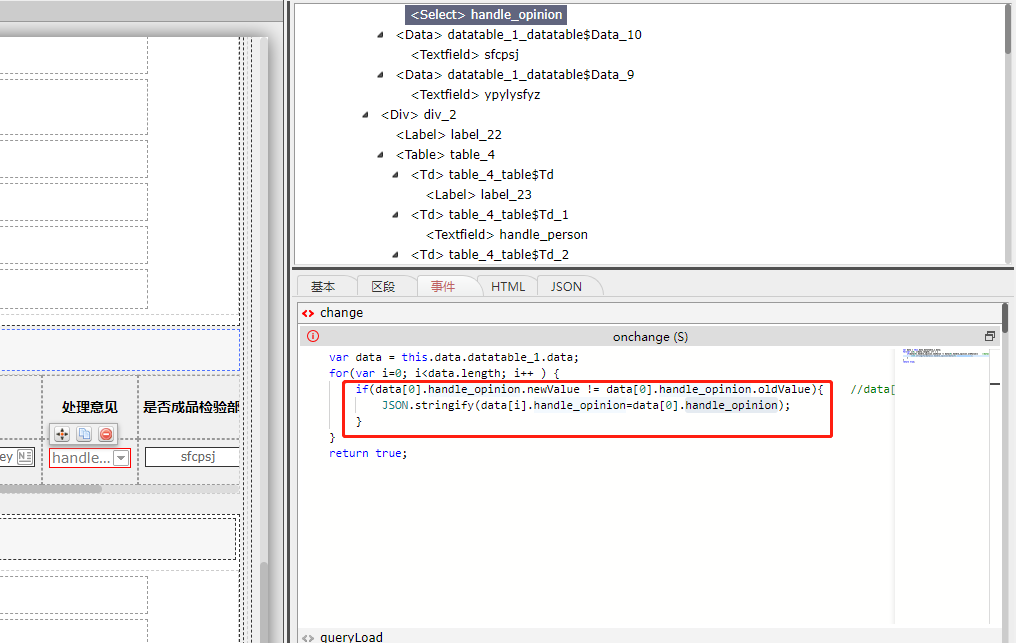Select <Textfield> ypylysfyz in the tree

pos(476,95)
